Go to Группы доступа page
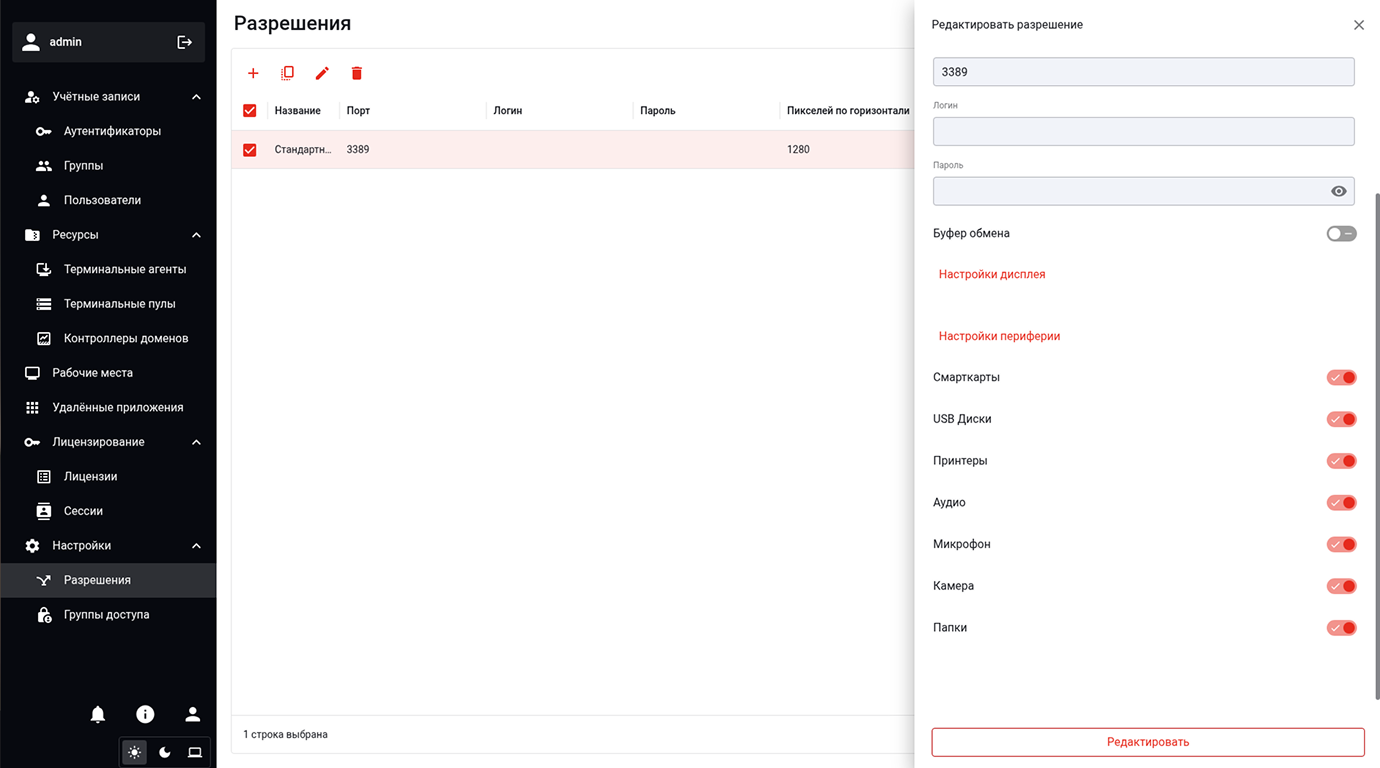 click(106, 615)
